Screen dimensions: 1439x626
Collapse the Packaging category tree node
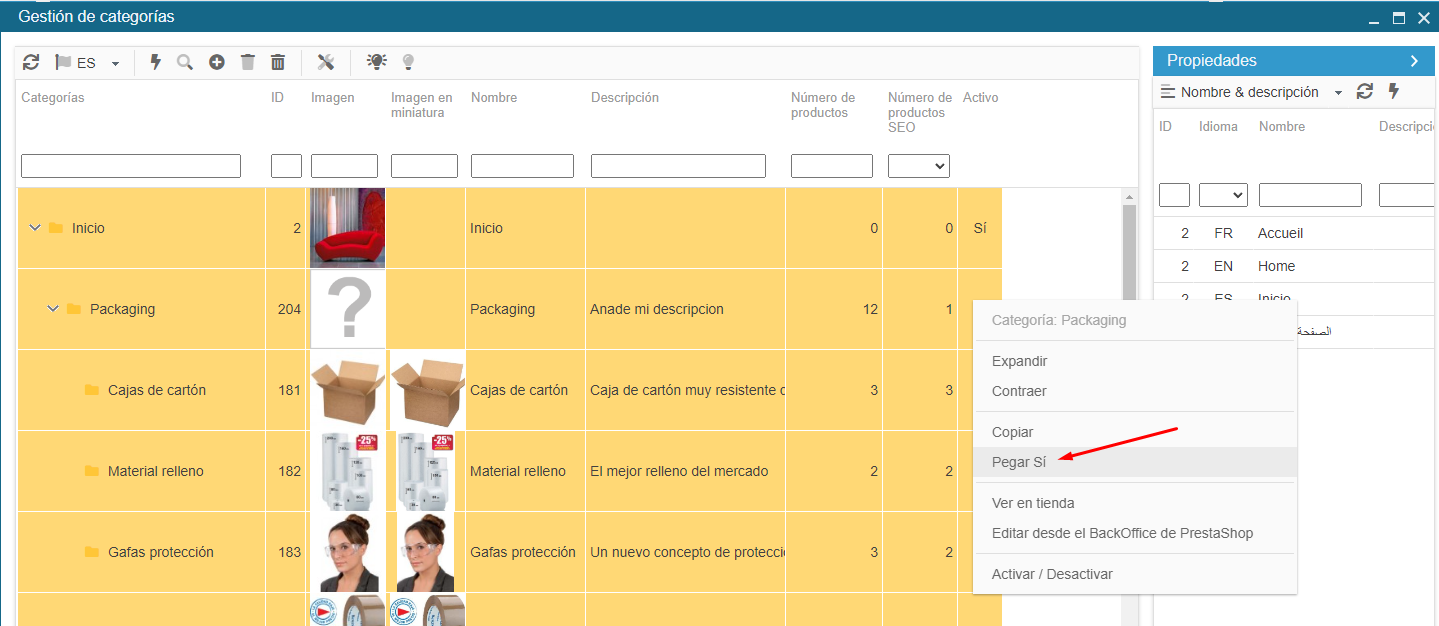click(x=53, y=309)
